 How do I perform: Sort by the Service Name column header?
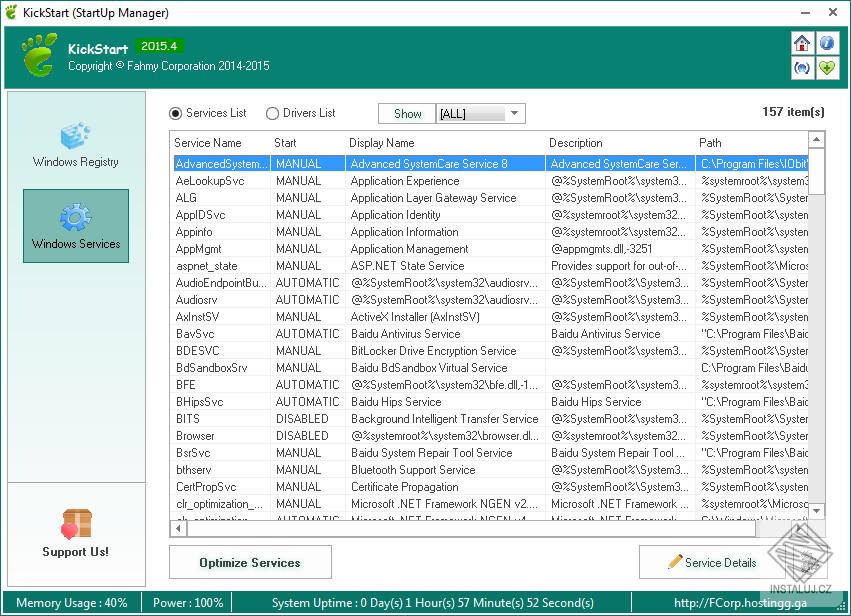coord(208,143)
